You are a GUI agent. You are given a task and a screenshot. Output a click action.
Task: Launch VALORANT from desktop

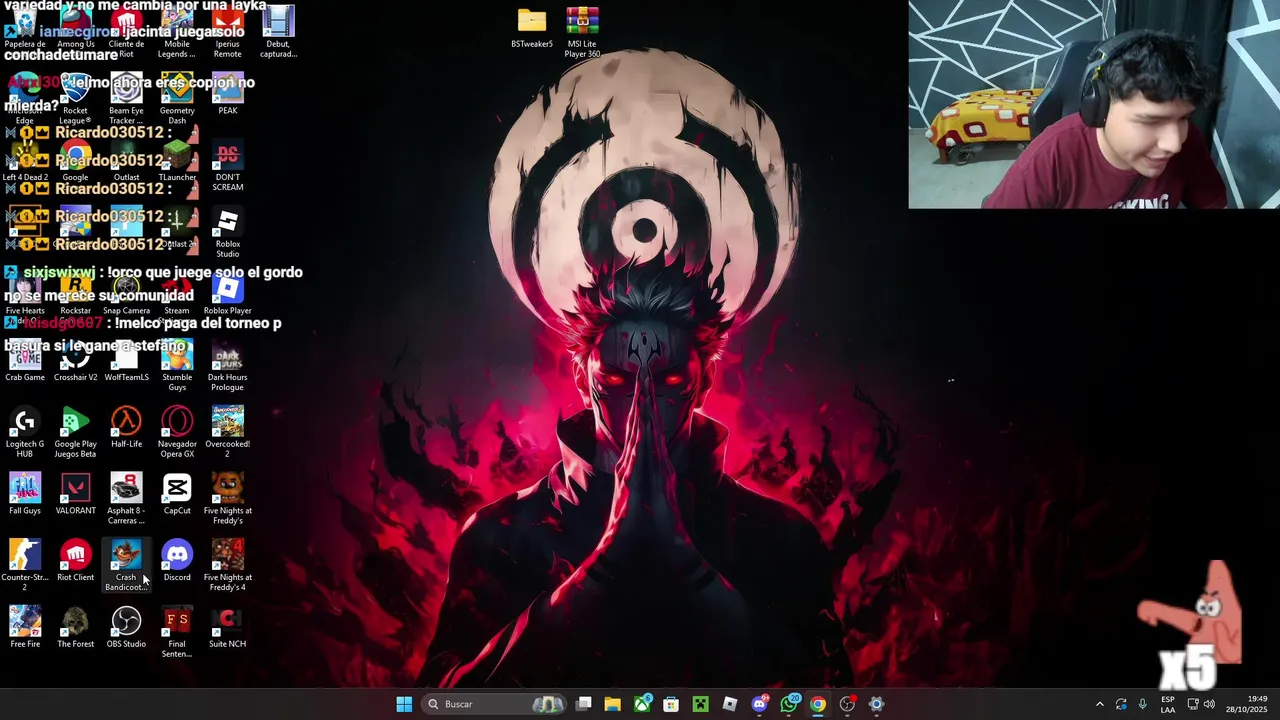76,495
